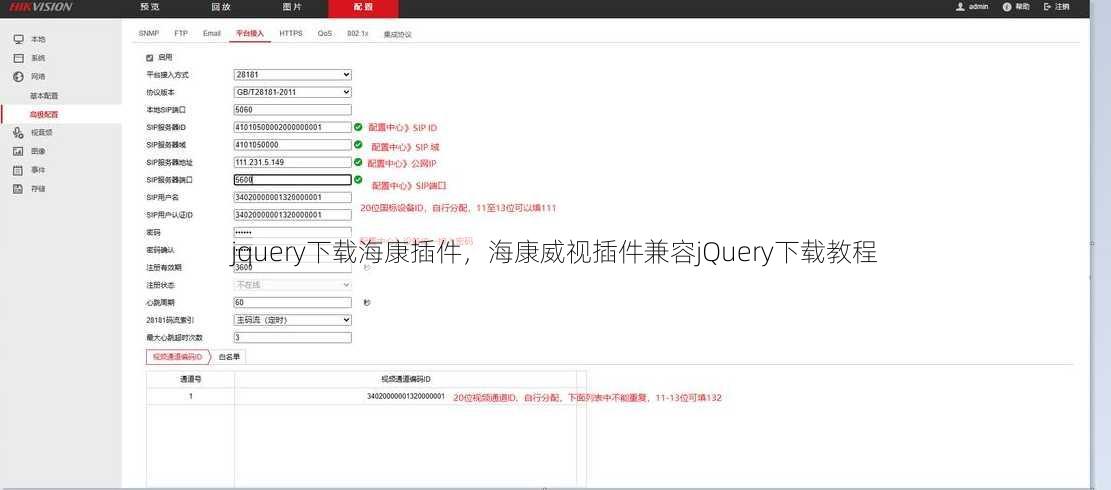The height and width of the screenshot is (490, 1111).
Task: Switch to the 预览 top menu
Action: [x=150, y=7]
